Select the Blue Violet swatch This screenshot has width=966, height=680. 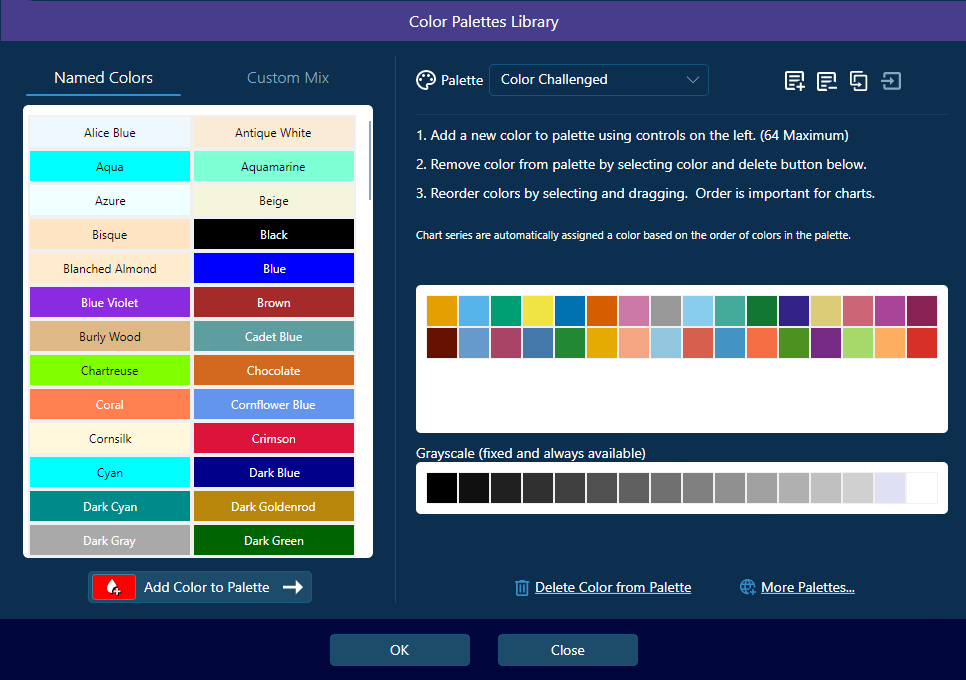110,302
